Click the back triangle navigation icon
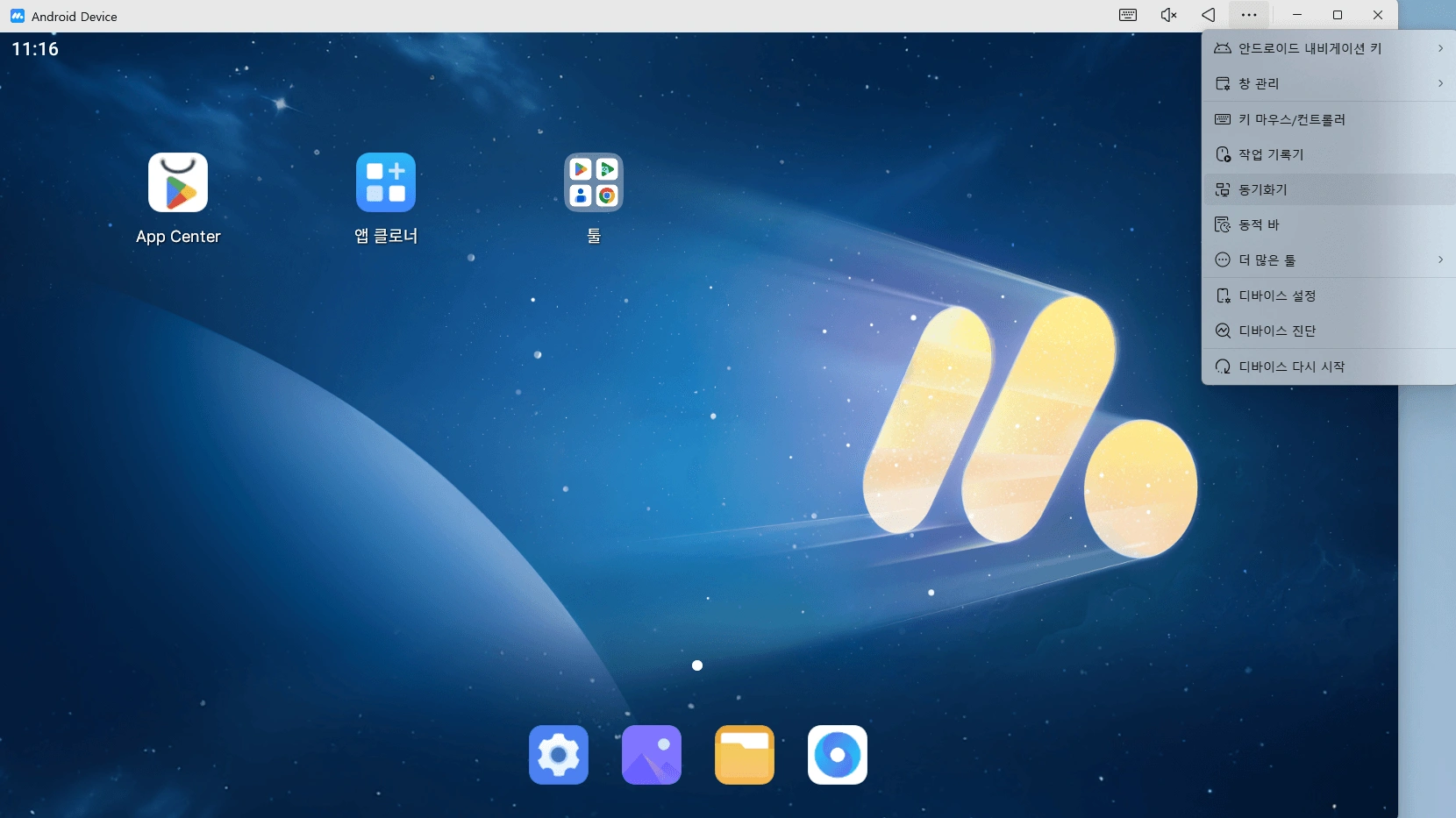1456x818 pixels. click(x=1209, y=15)
